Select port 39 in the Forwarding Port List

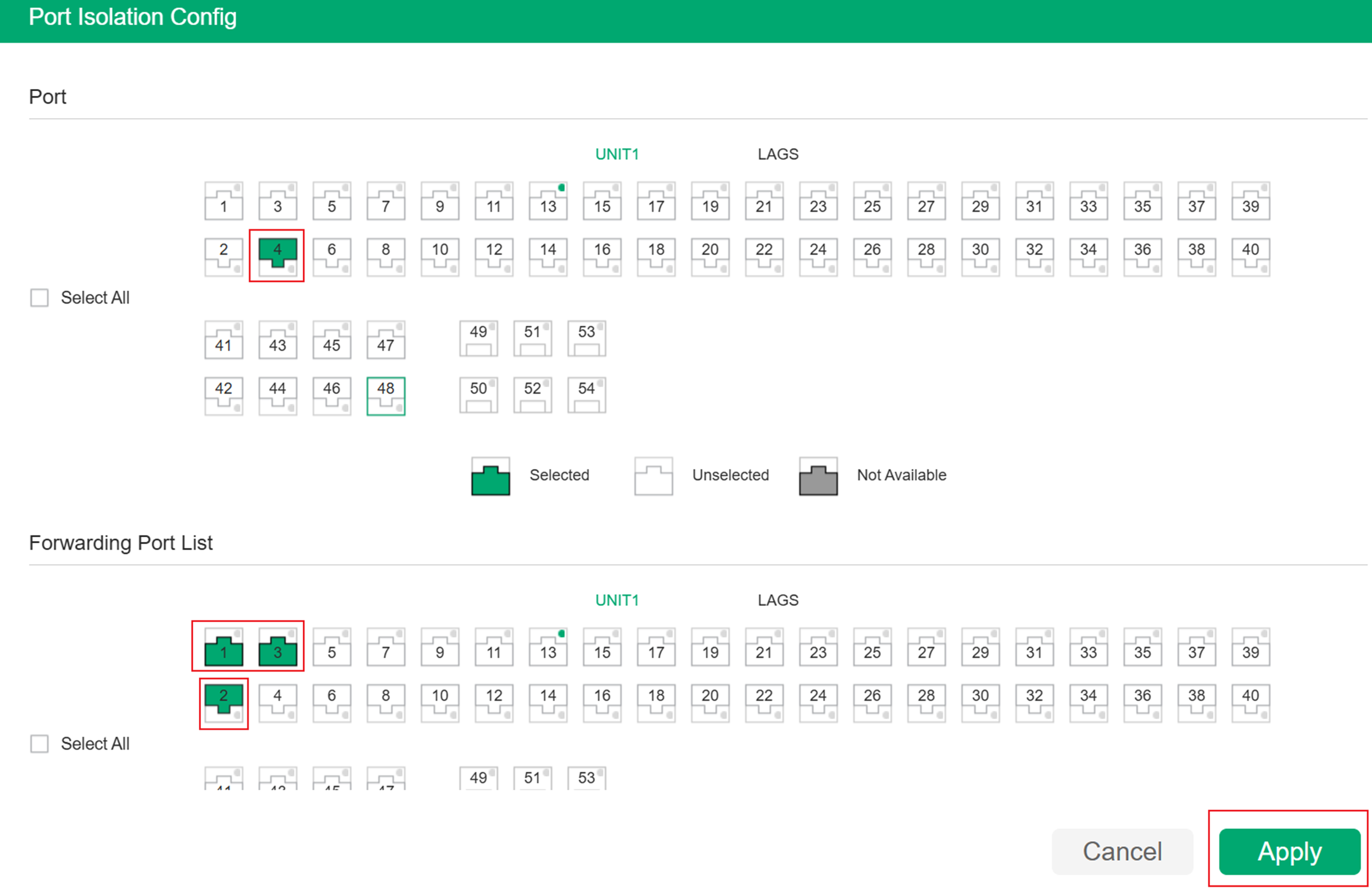1251,648
